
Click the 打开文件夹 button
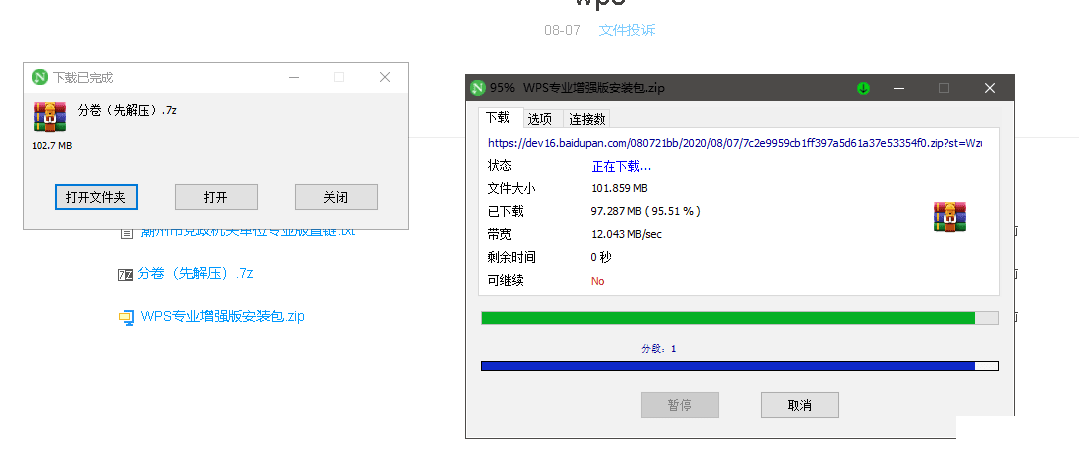click(x=96, y=197)
